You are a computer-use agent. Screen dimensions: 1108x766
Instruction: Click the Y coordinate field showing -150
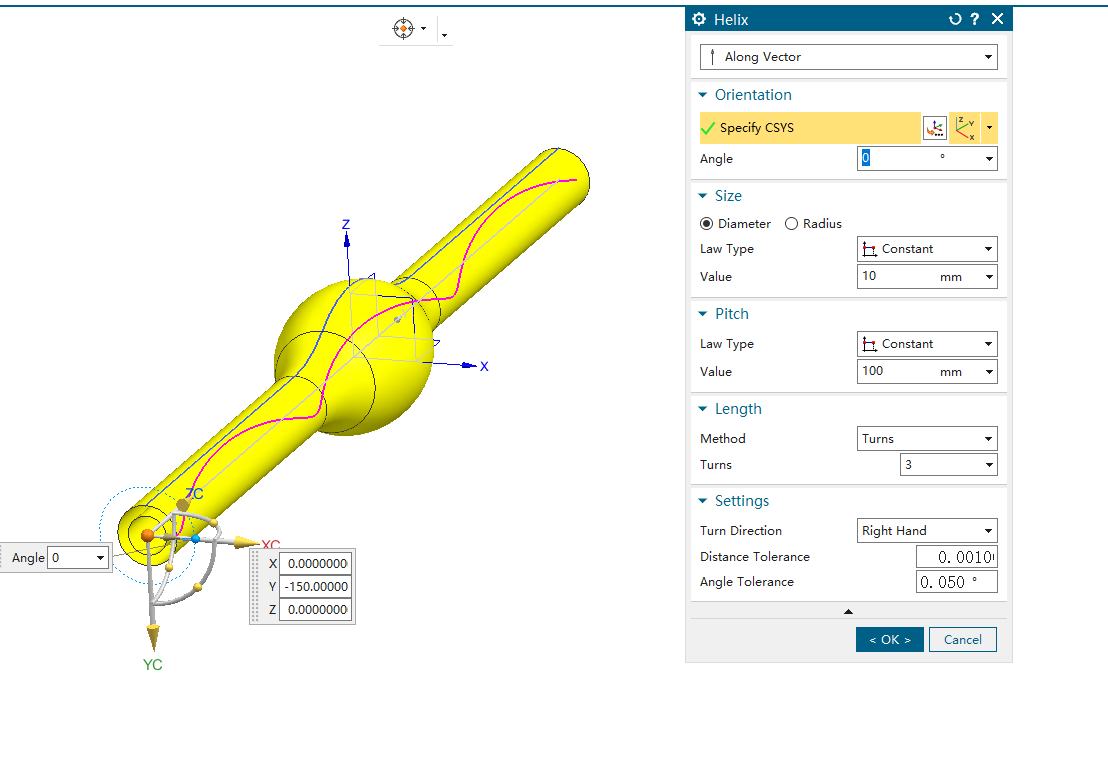tap(316, 587)
